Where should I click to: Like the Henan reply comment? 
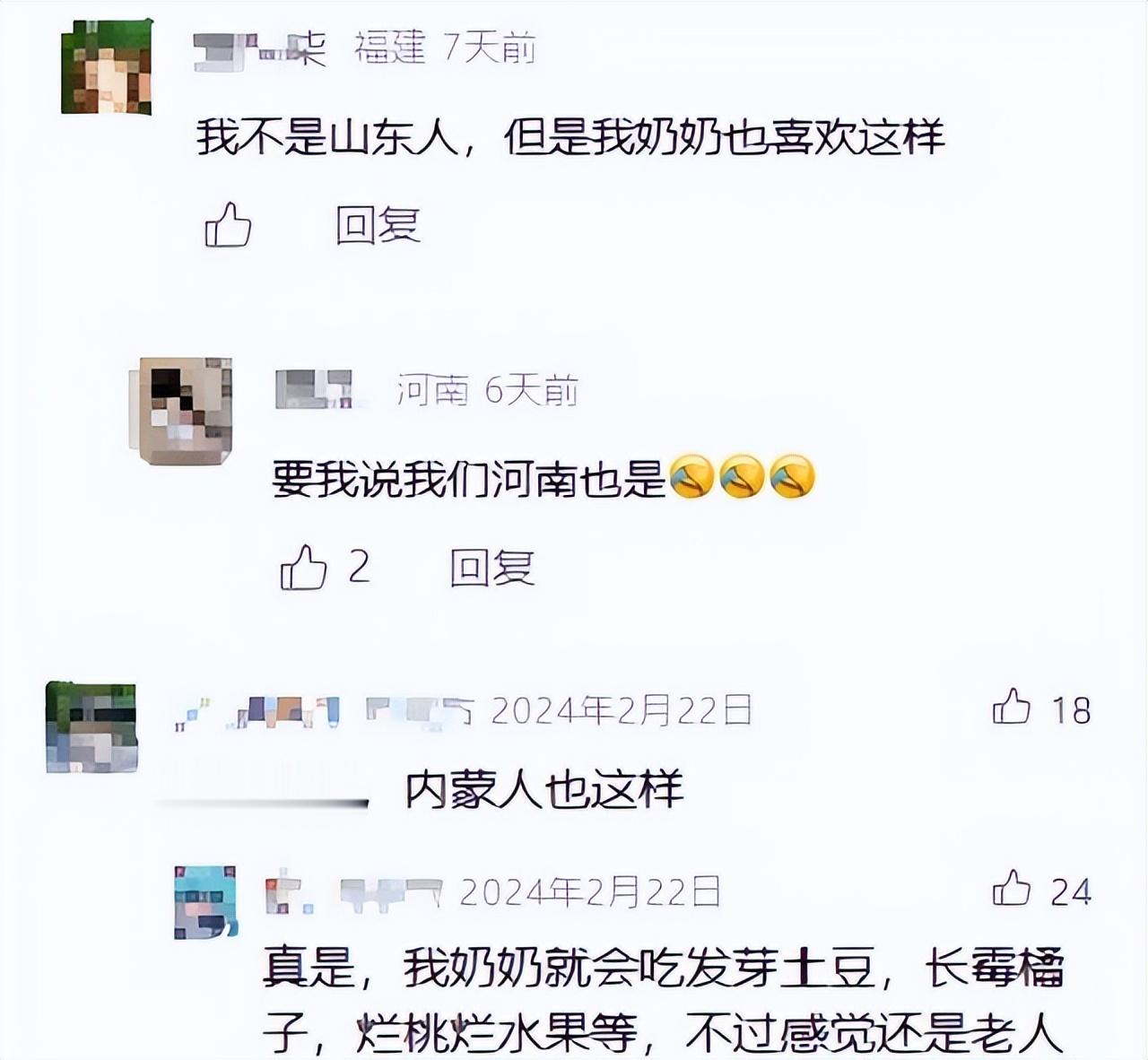click(304, 567)
